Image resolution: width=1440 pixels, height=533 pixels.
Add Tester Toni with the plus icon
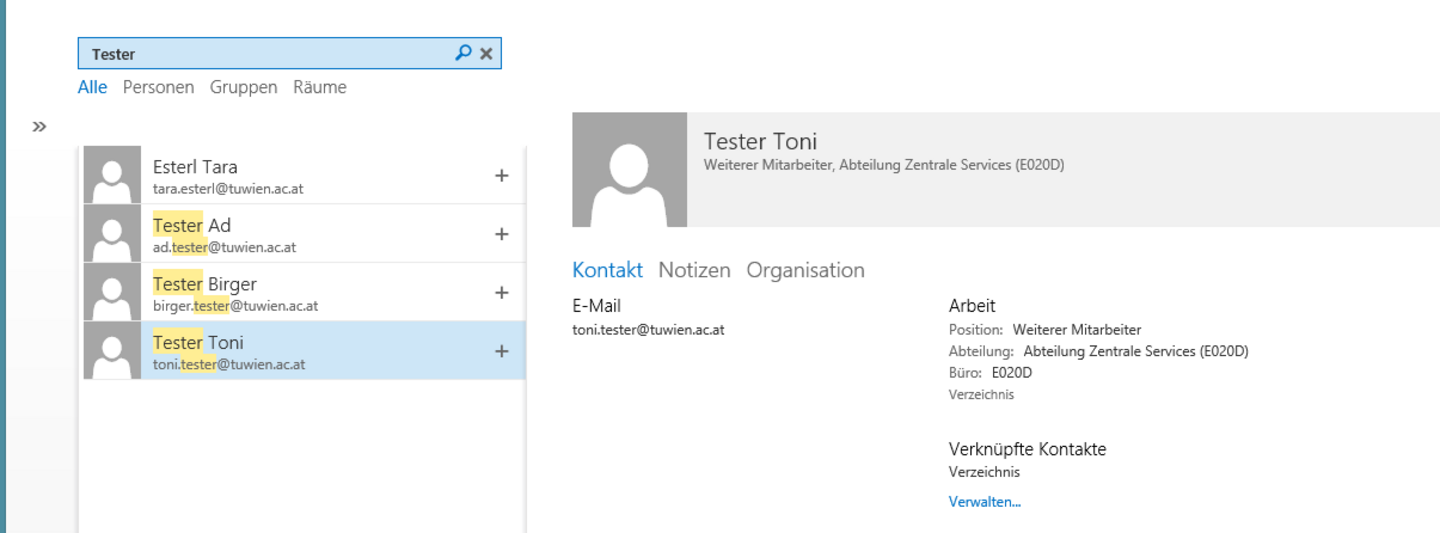(502, 351)
